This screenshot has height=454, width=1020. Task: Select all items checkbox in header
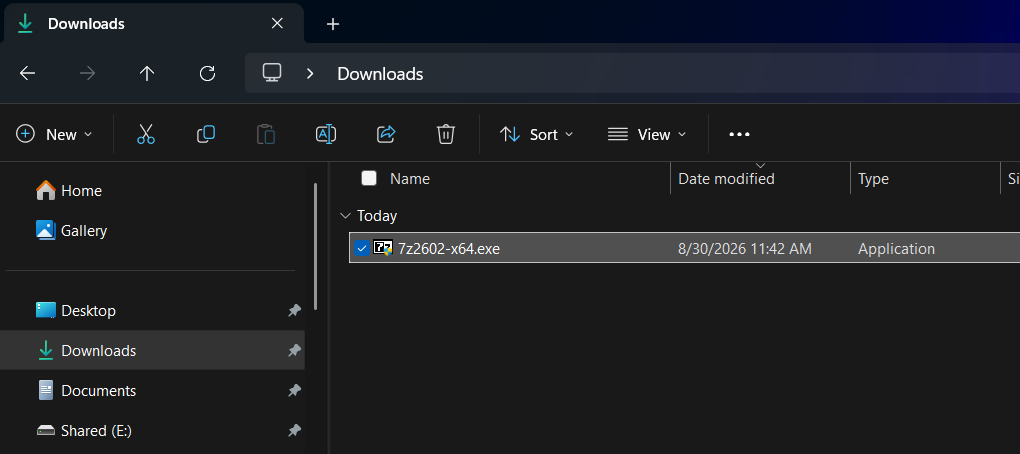369,178
